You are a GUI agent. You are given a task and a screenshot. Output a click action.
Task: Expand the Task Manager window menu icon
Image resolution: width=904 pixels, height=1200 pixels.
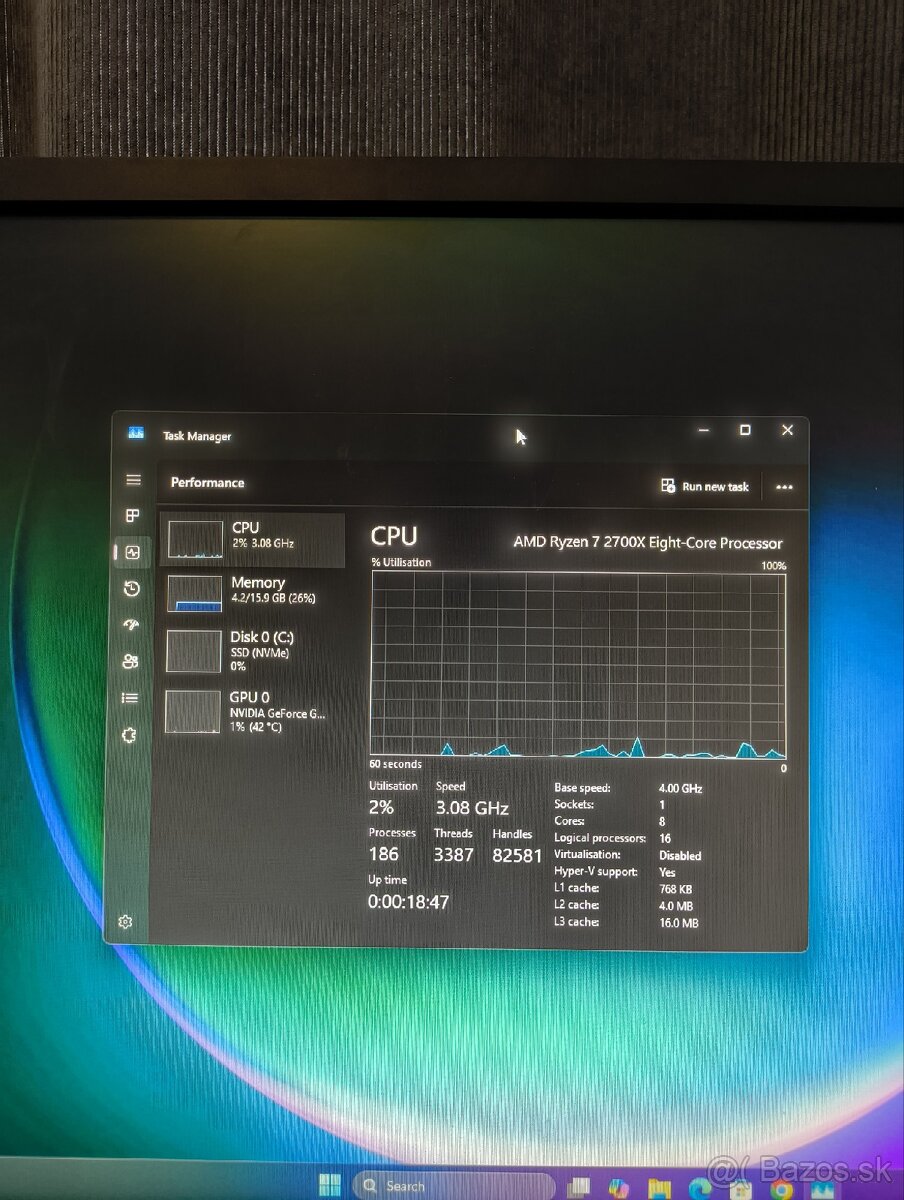point(135,435)
